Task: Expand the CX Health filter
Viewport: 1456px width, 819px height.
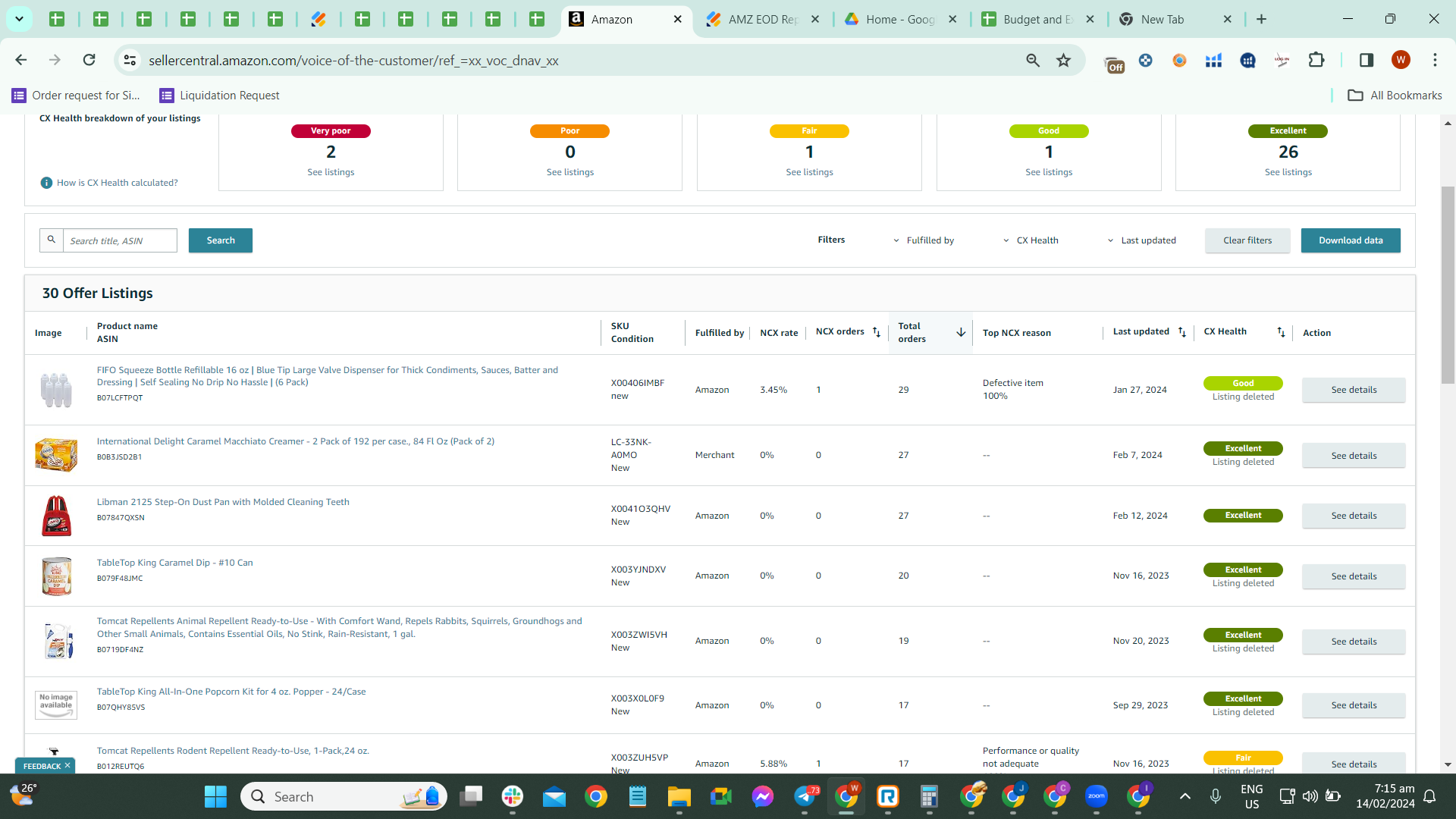Action: click(x=1031, y=240)
